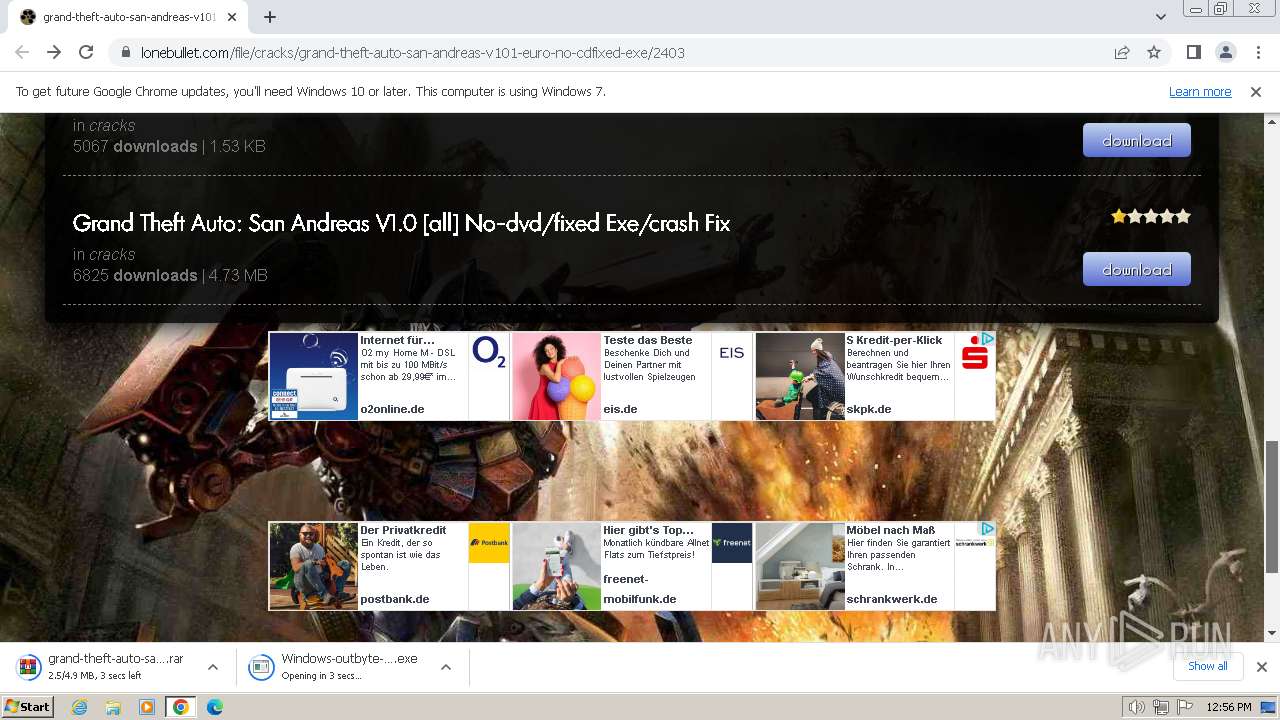Close the downloads bar
The image size is (1280, 720).
[1261, 667]
